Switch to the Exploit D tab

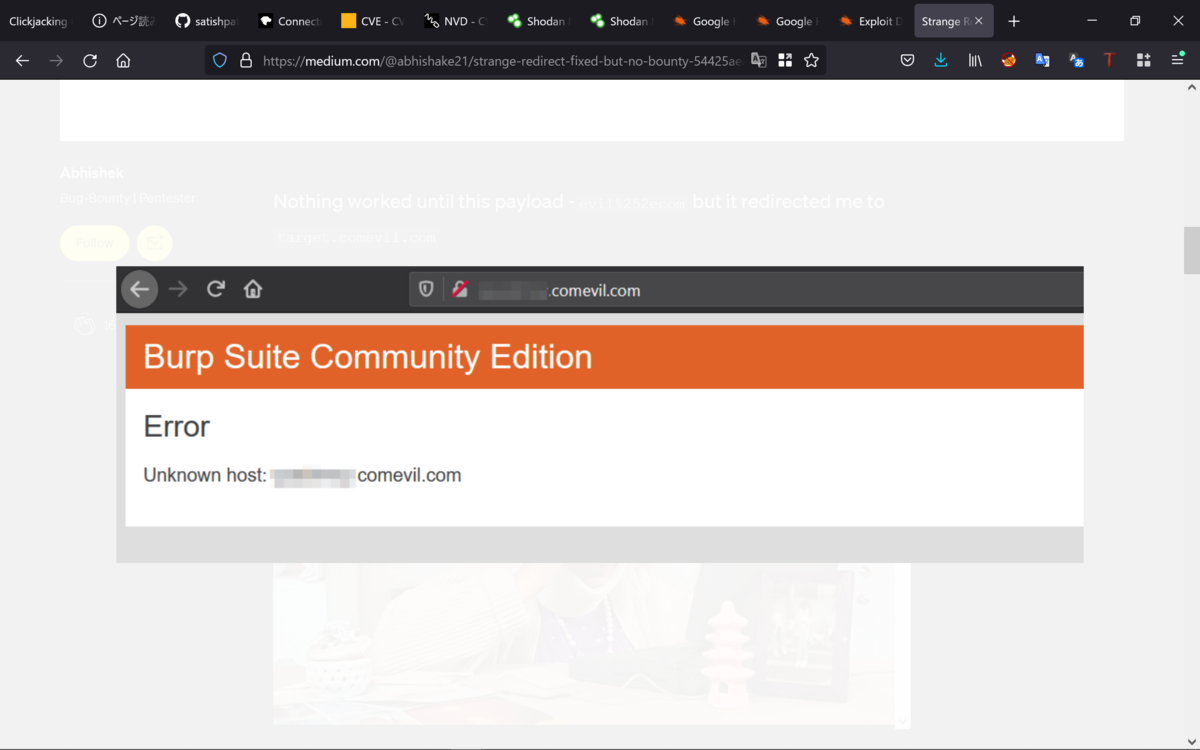tap(870, 21)
